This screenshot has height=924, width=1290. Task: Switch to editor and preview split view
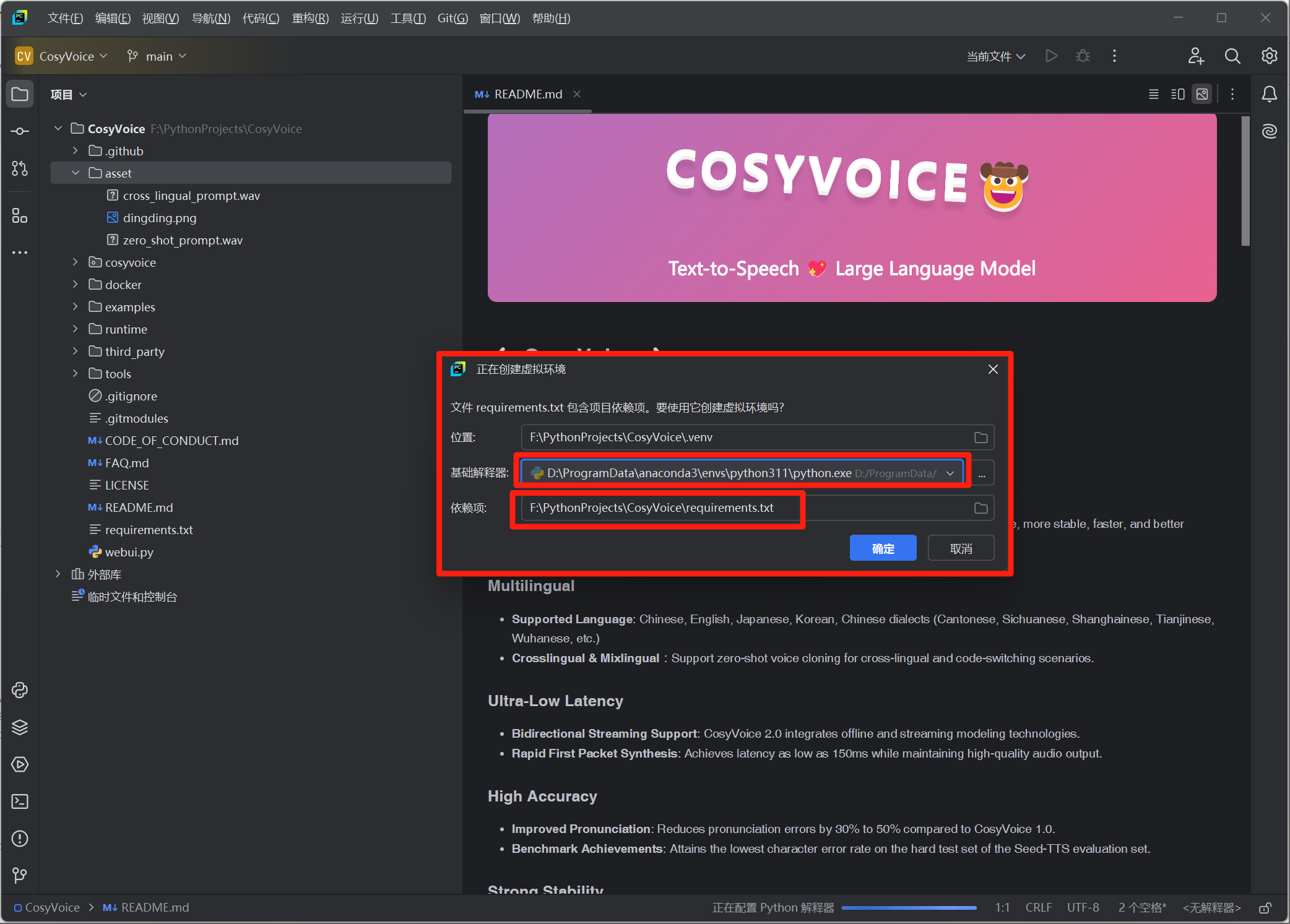[x=1177, y=94]
